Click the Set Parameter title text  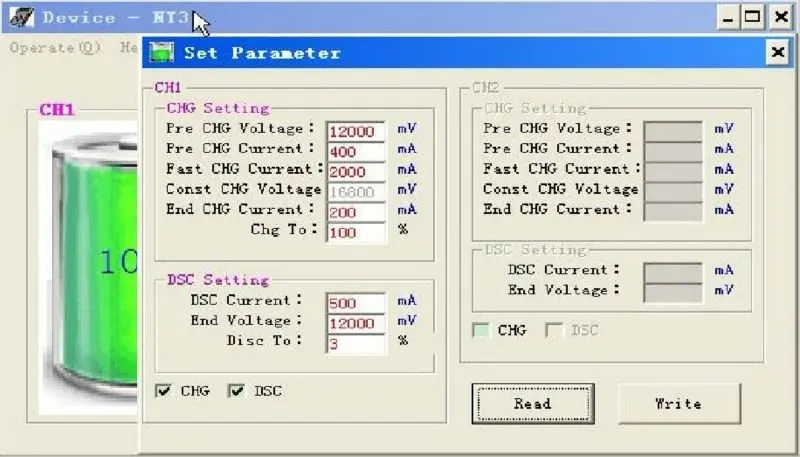pos(262,53)
